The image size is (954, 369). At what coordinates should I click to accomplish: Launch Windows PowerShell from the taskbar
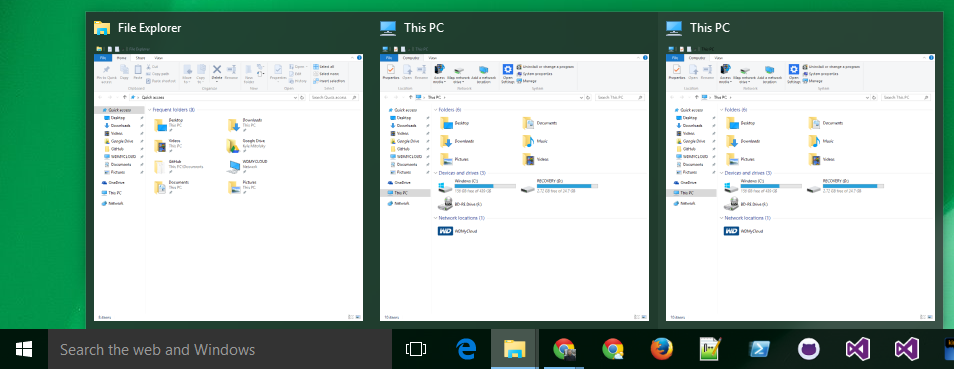click(x=760, y=349)
